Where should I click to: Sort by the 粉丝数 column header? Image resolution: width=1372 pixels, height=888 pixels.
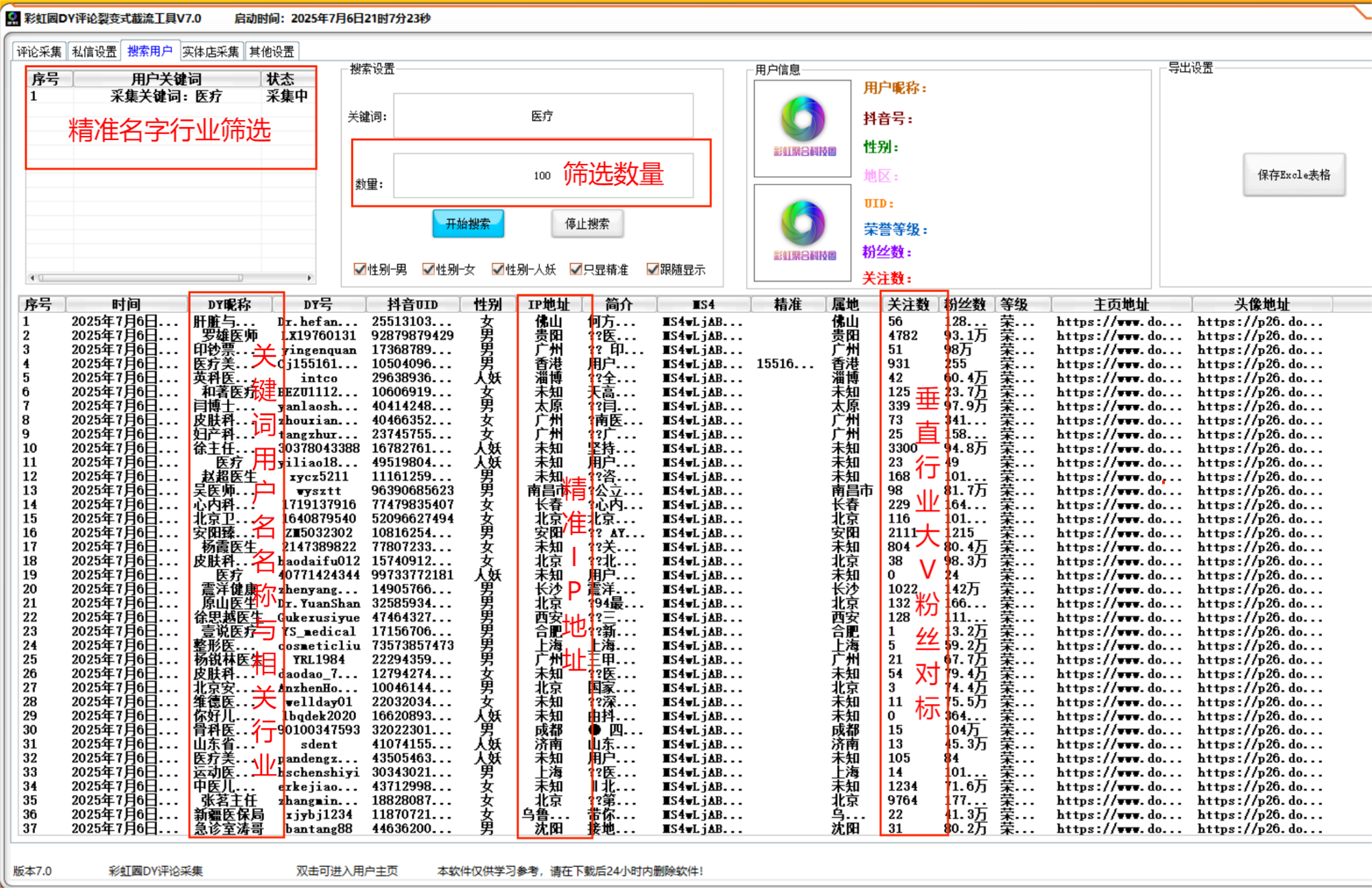pos(966,304)
